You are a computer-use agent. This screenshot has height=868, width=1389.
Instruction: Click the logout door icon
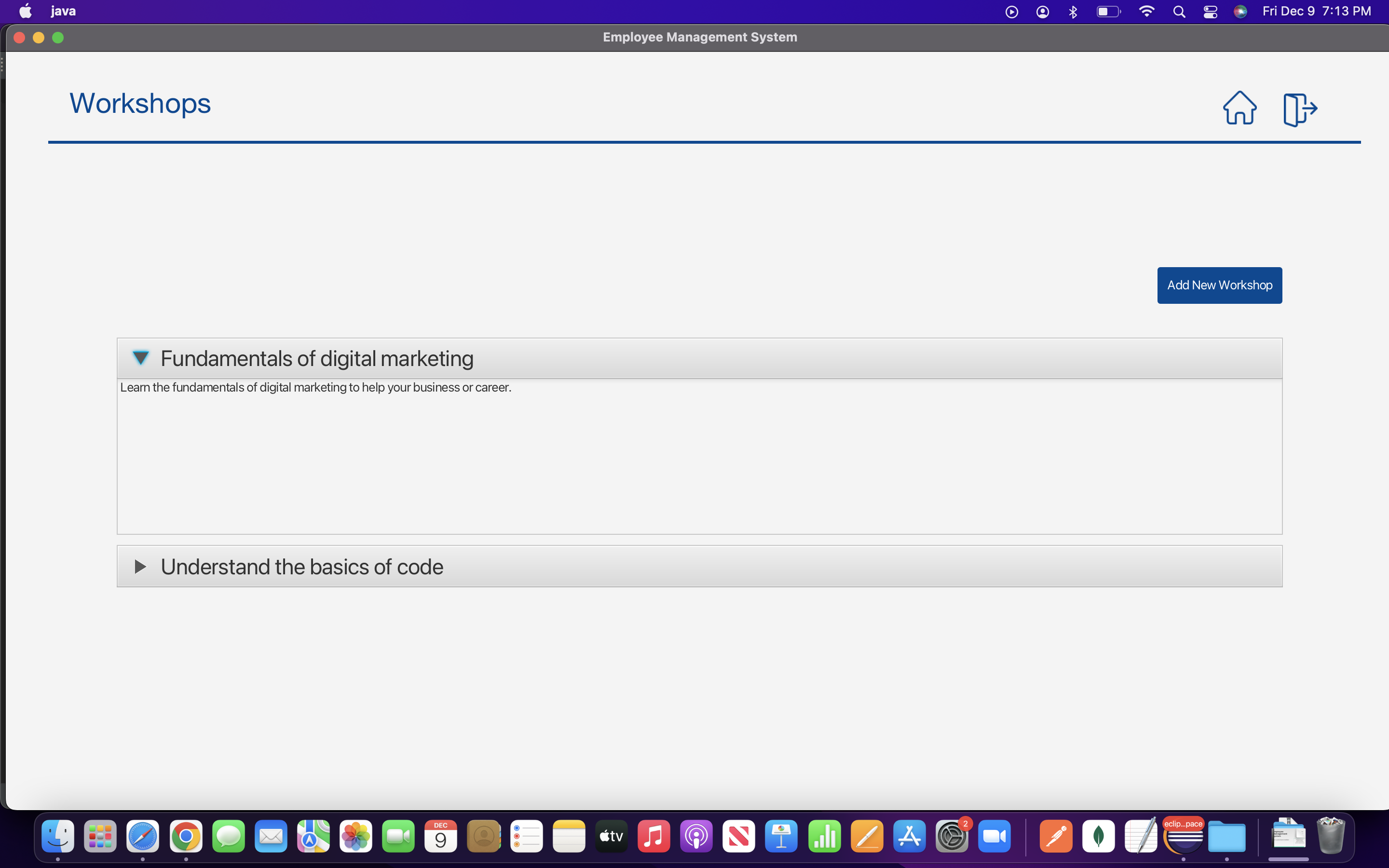1299,109
